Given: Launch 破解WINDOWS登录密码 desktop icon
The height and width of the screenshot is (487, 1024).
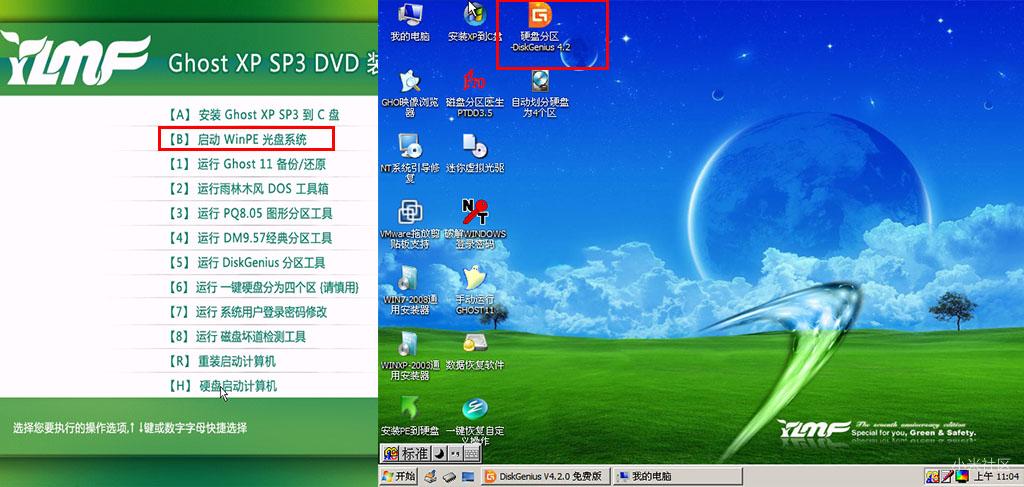Looking at the screenshot, I should click(475, 225).
